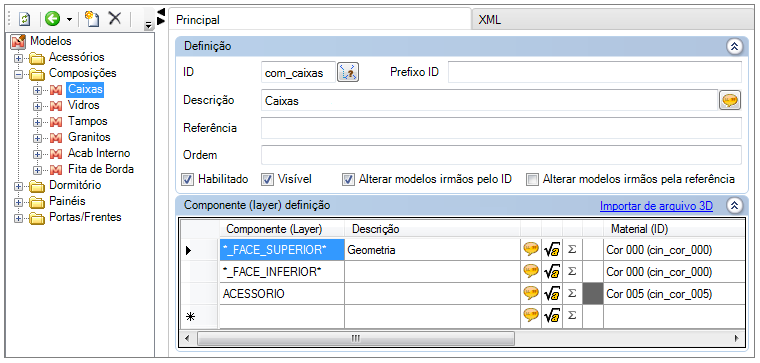Select Granitos in the model tree
The height and width of the screenshot is (363, 760).
click(89, 137)
